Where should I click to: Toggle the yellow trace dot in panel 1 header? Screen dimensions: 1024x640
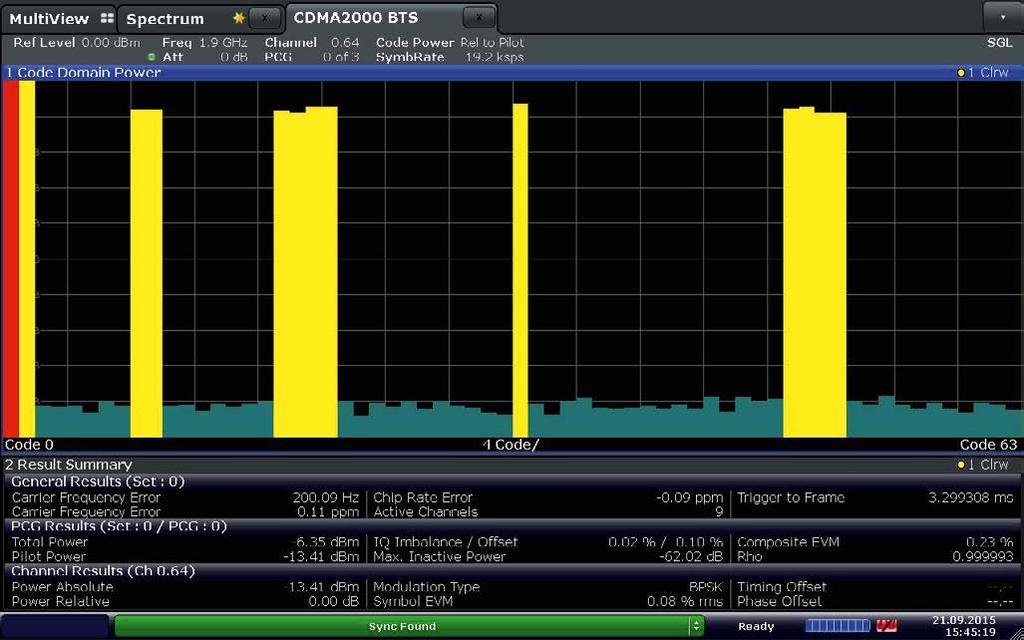pyautogui.click(x=961, y=72)
